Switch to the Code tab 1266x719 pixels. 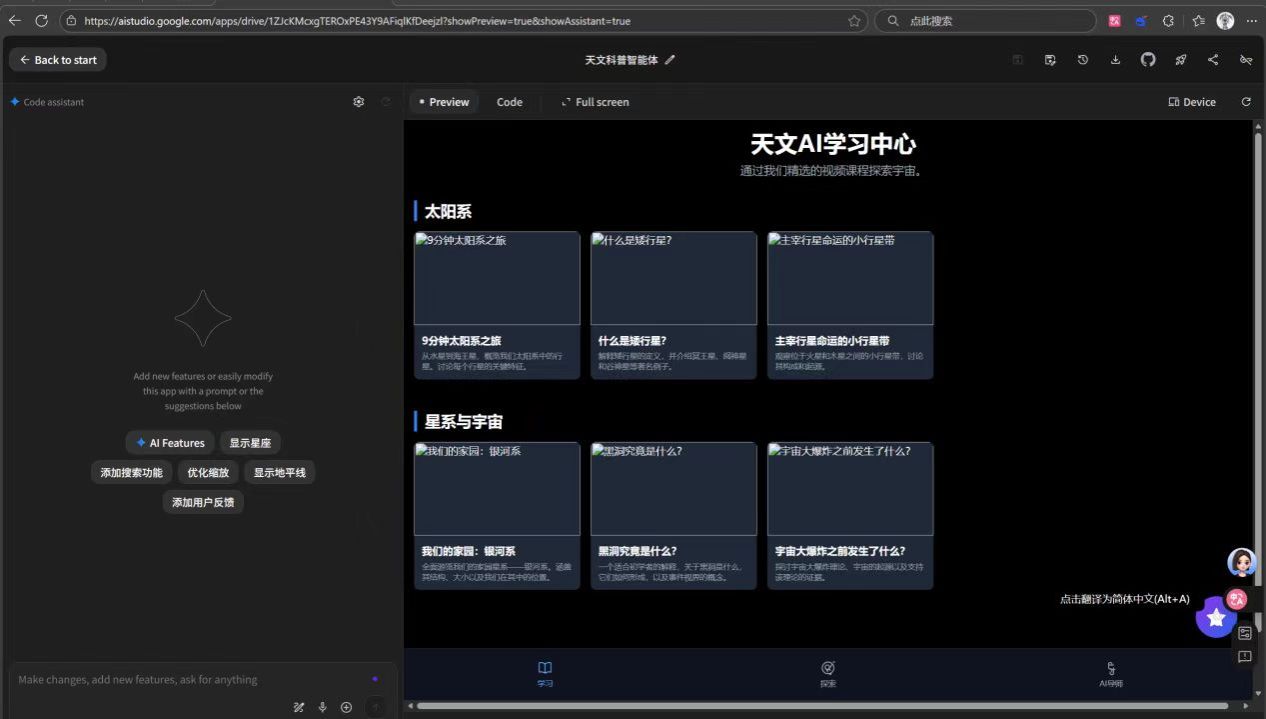coord(509,102)
